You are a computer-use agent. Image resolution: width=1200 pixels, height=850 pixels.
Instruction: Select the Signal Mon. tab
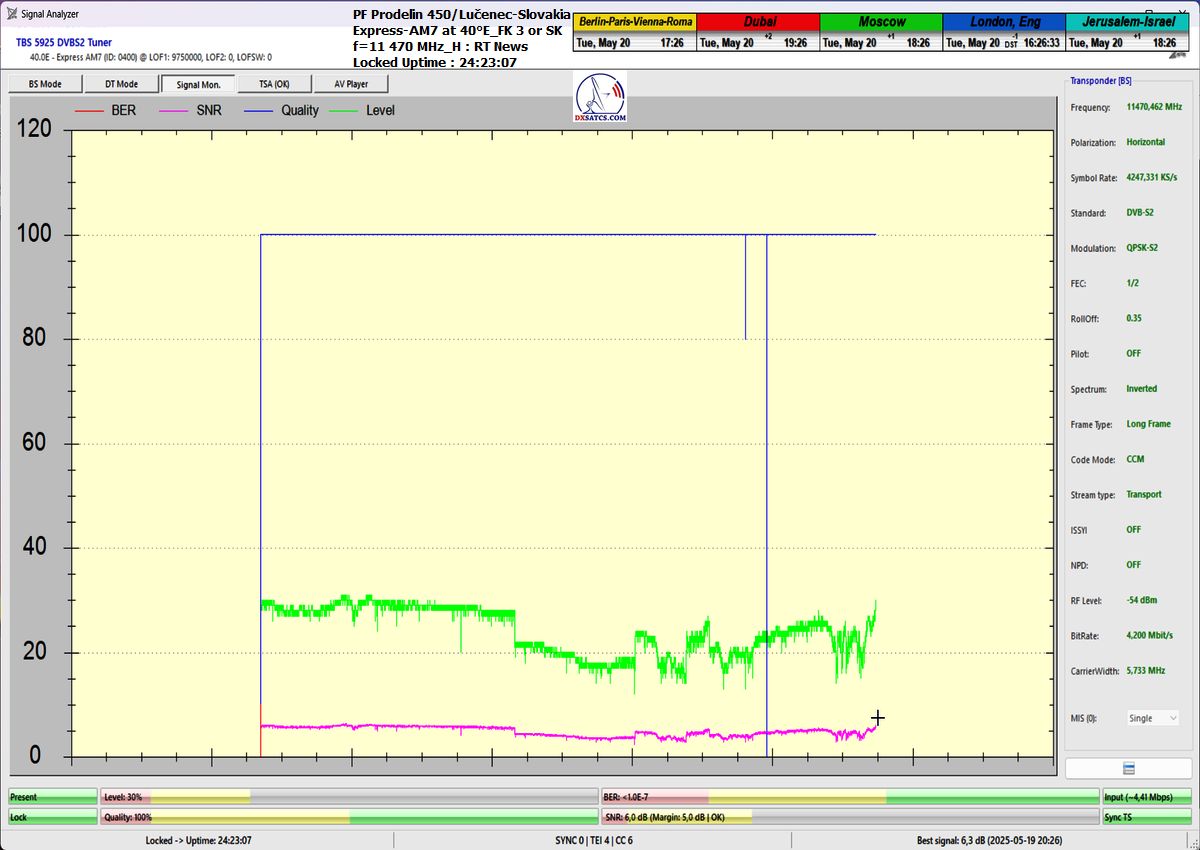[198, 84]
